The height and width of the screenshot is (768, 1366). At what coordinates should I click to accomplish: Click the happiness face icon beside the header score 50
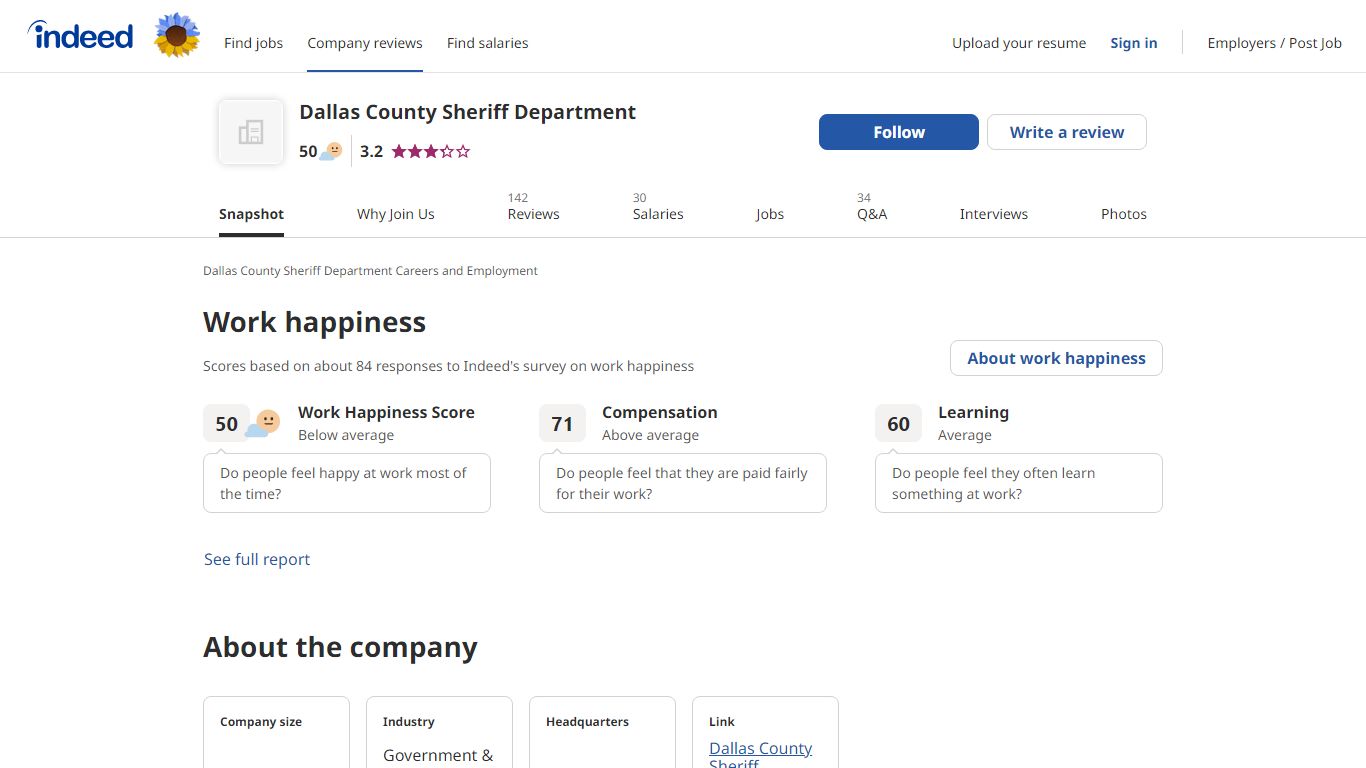point(331,151)
